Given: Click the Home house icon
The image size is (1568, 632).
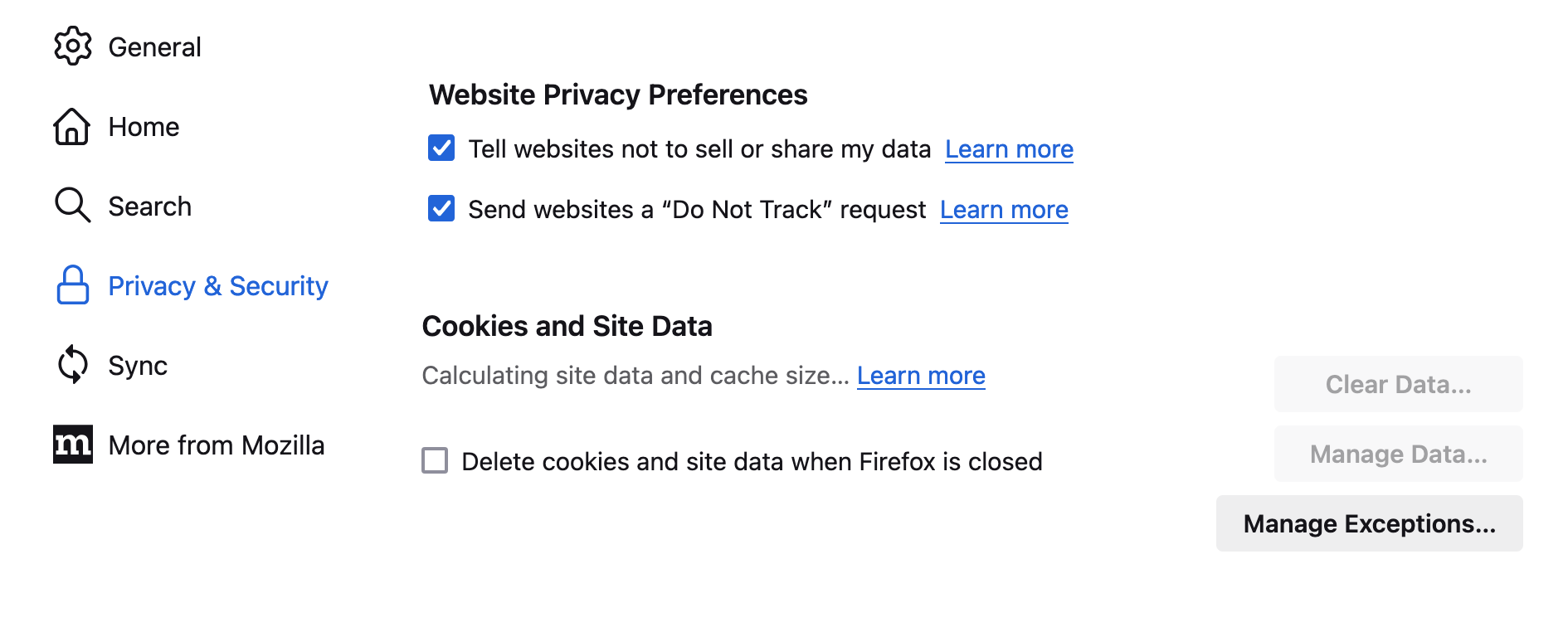Looking at the screenshot, I should tap(72, 127).
